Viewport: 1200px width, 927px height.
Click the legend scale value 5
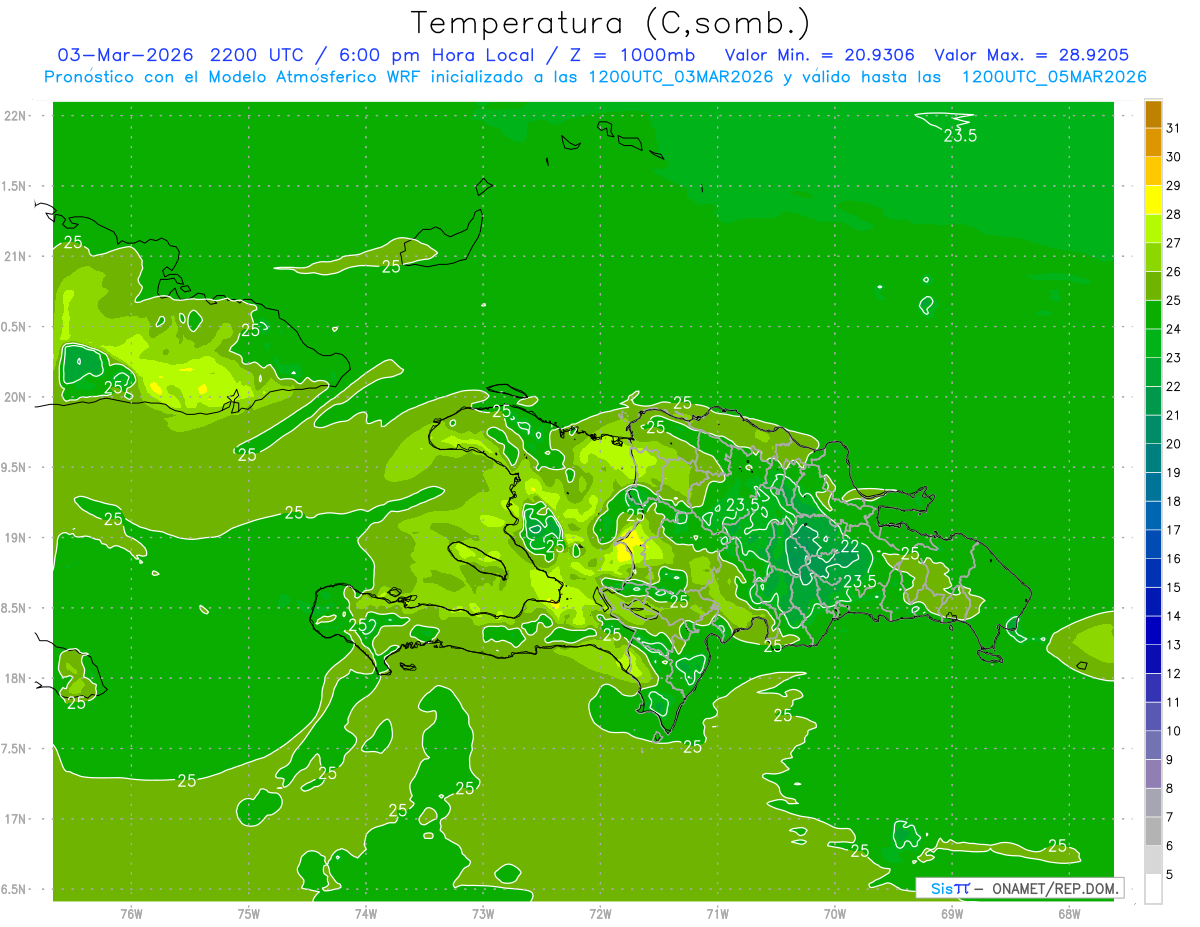coord(1169,875)
